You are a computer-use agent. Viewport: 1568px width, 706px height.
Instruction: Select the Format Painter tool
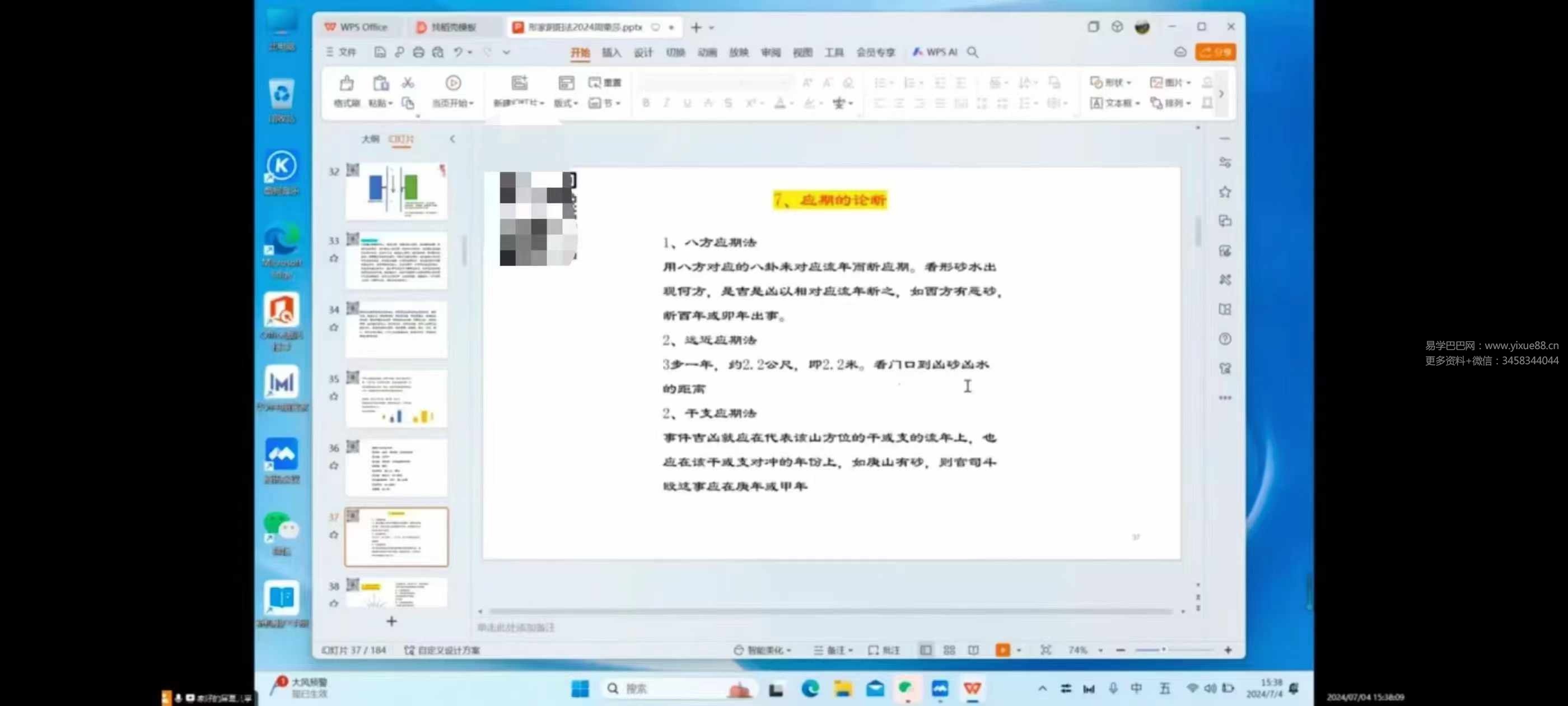(x=346, y=91)
